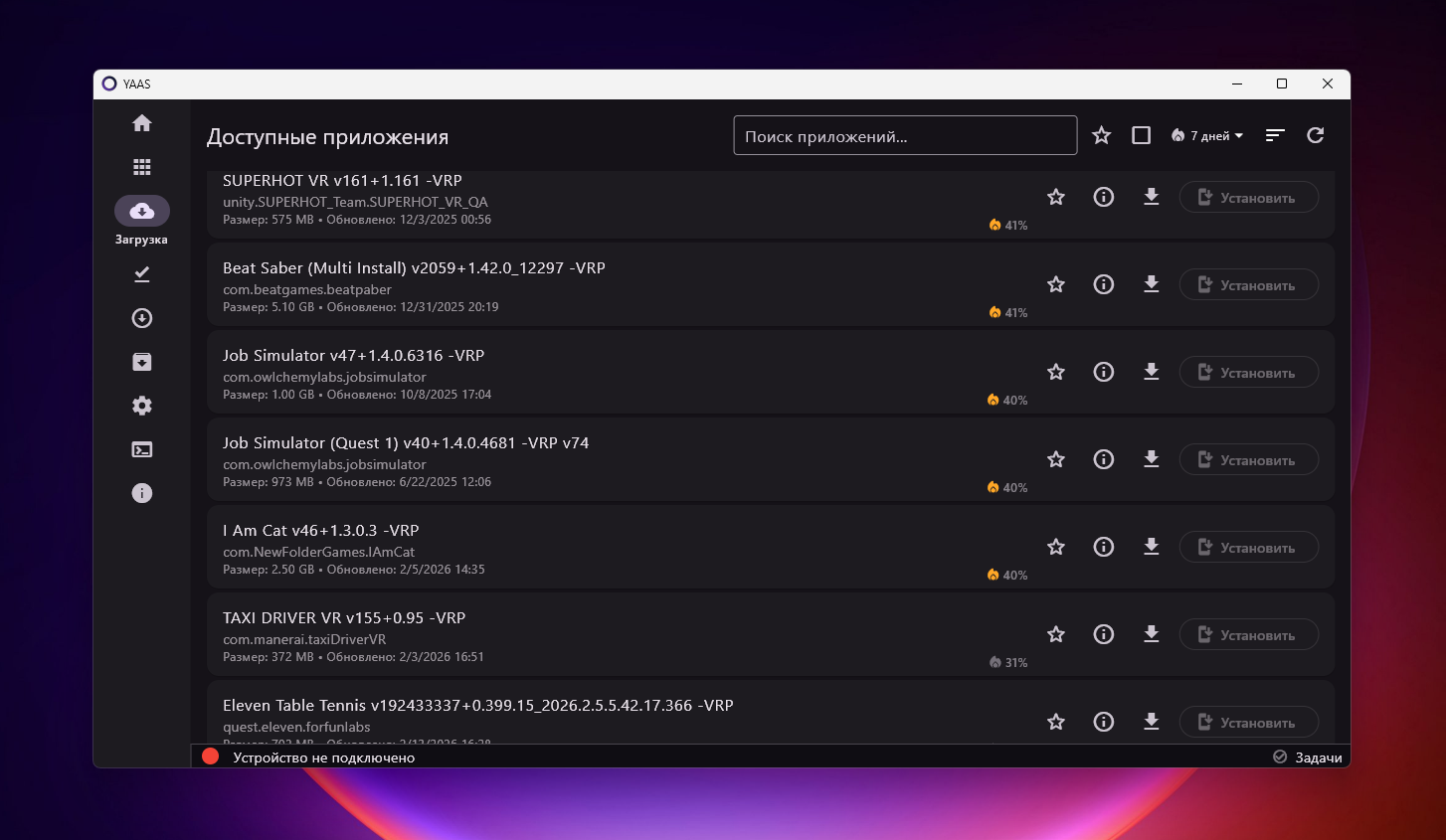Click Установить for TAXI DRIVER VR
The height and width of the screenshot is (840, 1446).
point(1248,634)
